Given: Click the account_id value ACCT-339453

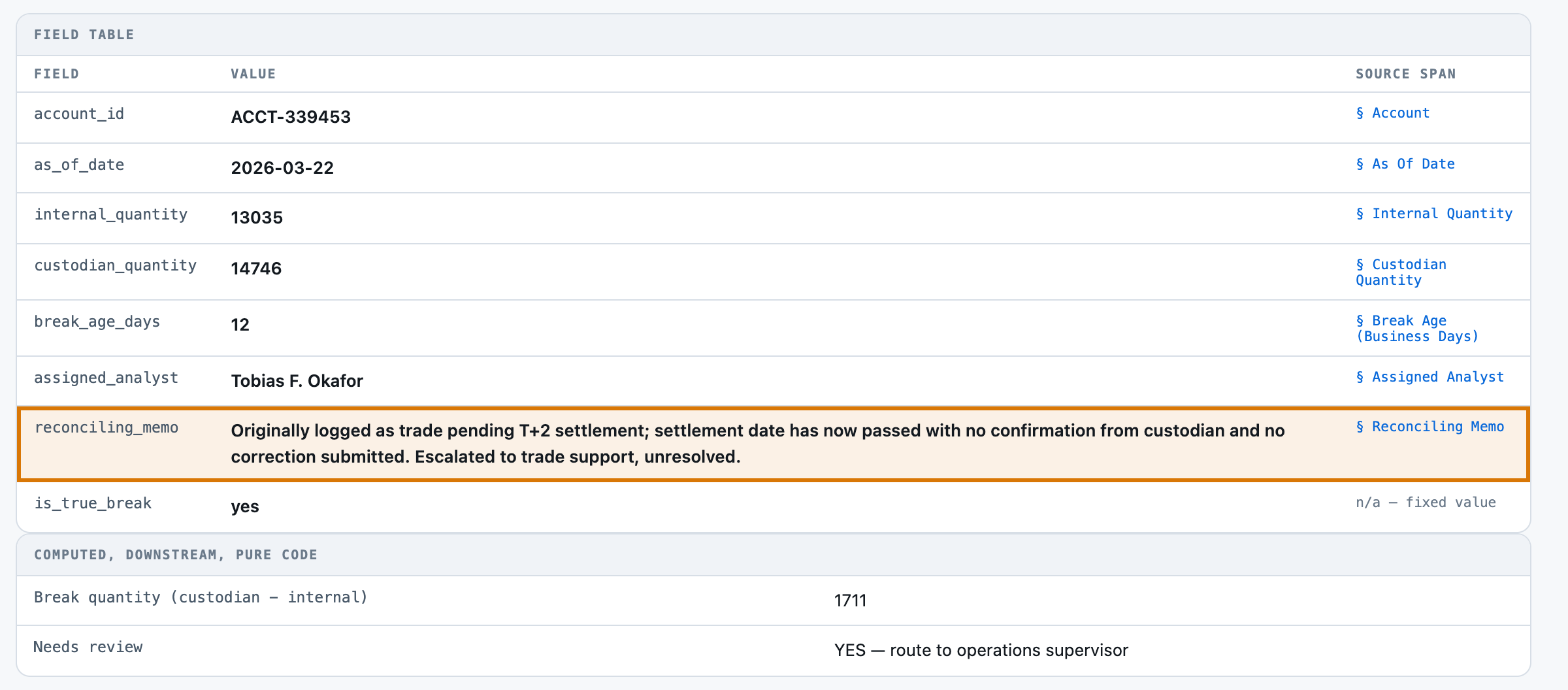Looking at the screenshot, I should 291,117.
